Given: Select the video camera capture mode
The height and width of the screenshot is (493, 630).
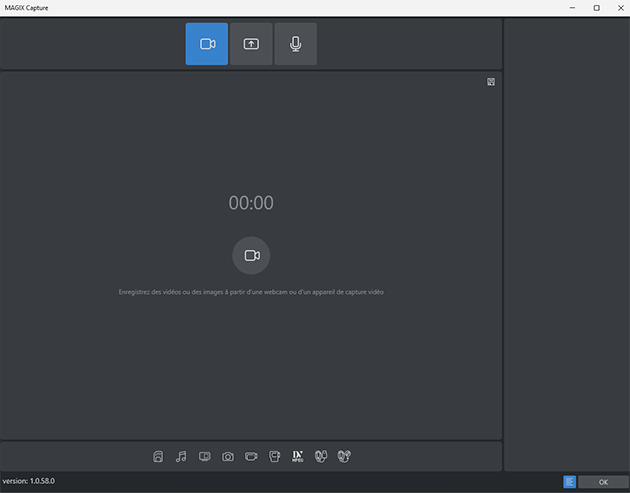Looking at the screenshot, I should click(x=207, y=44).
